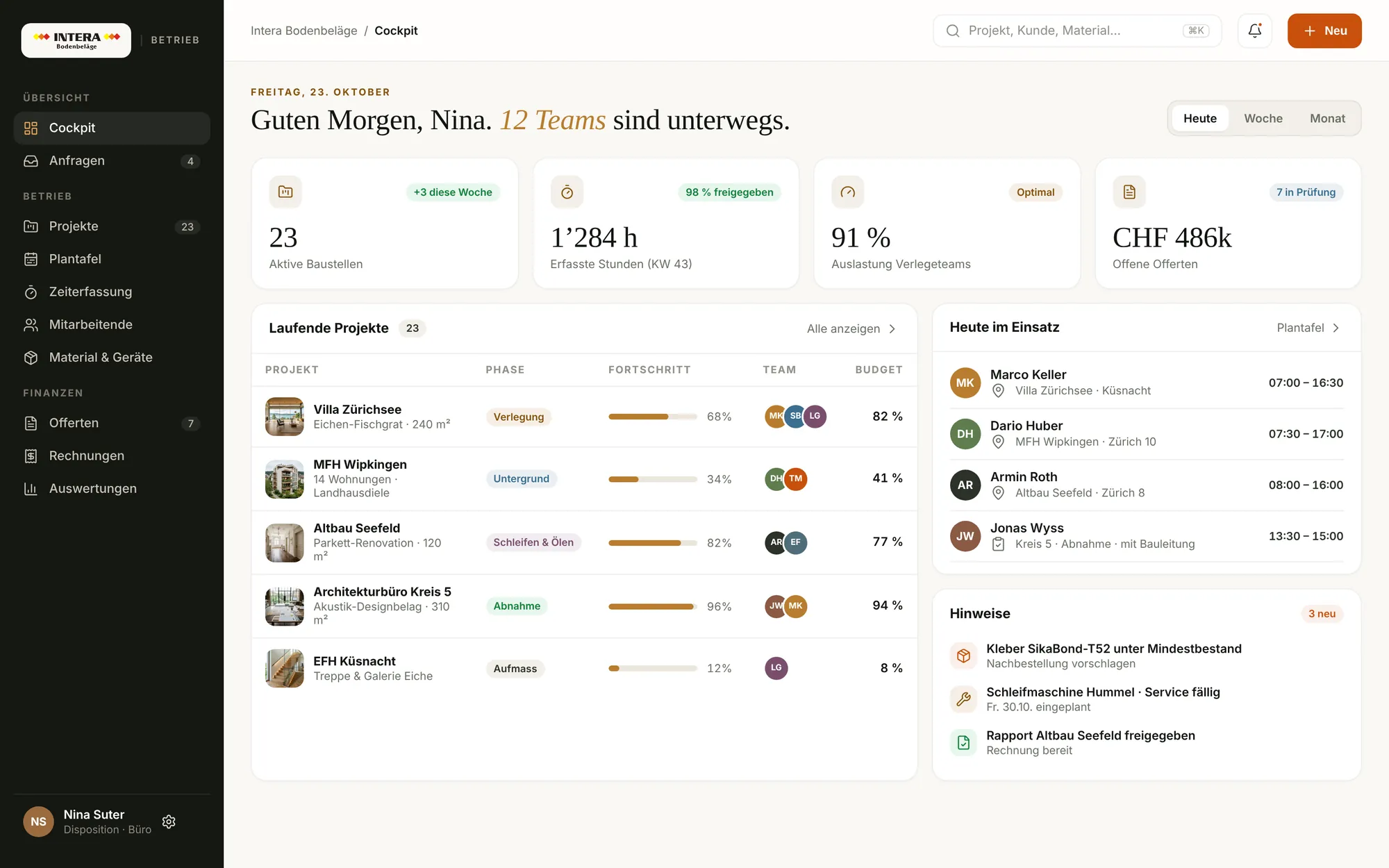Click the Intera Bodenbeläge logo
This screenshot has width=1389, height=868.
76,40
